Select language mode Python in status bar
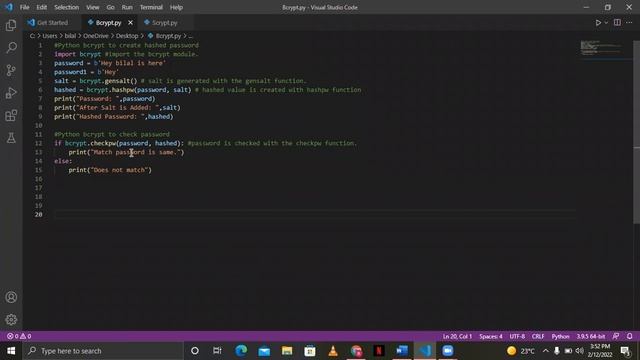 point(560,336)
